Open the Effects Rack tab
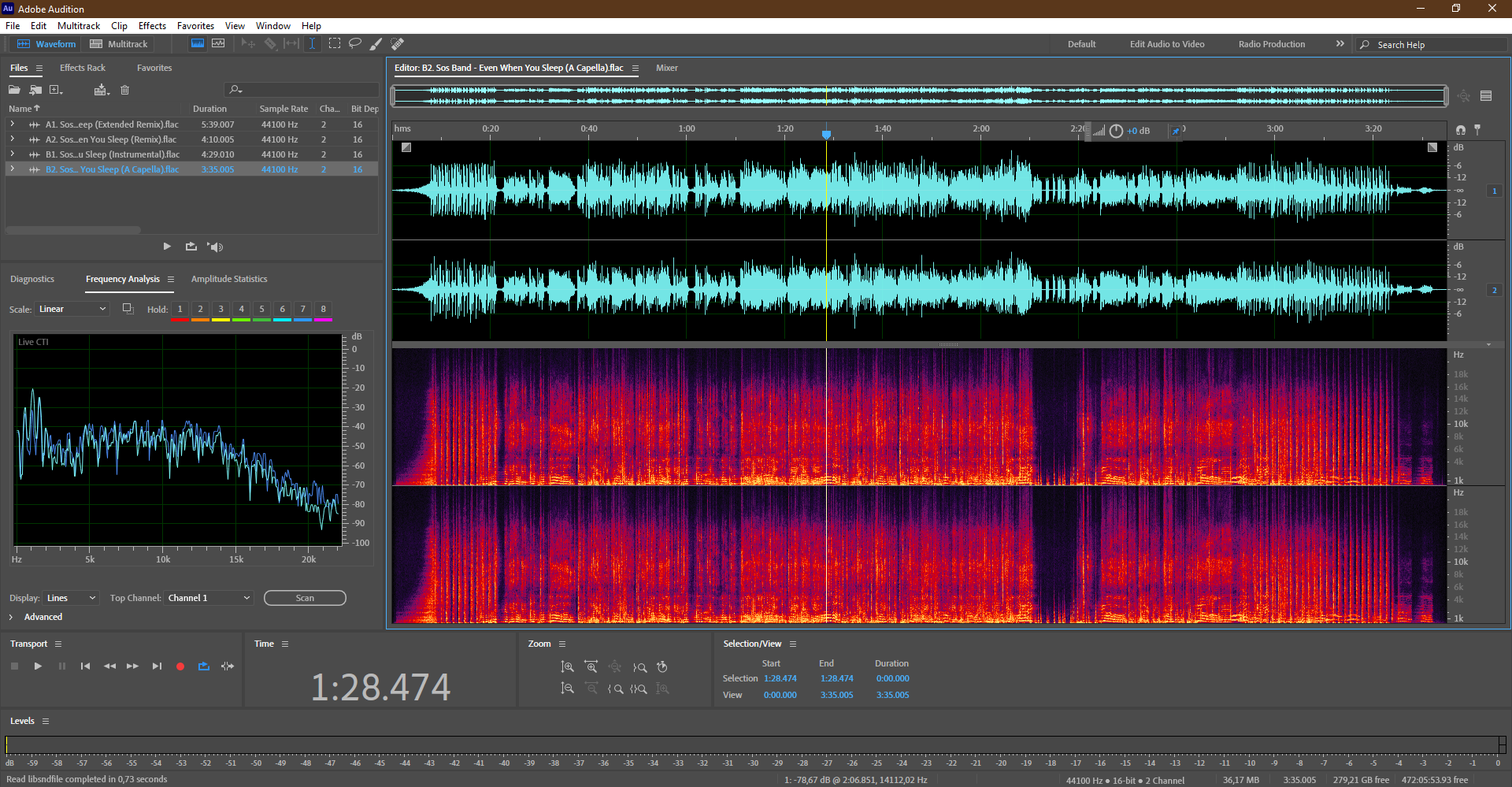 pyautogui.click(x=82, y=68)
